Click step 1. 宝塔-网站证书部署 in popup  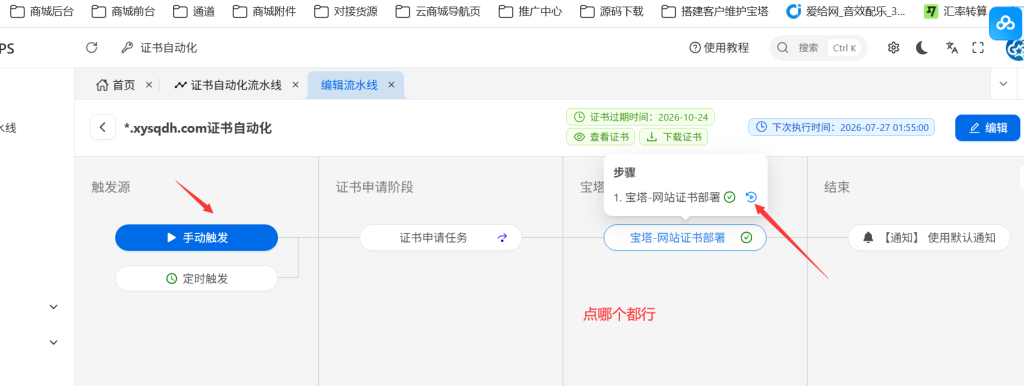(667, 197)
